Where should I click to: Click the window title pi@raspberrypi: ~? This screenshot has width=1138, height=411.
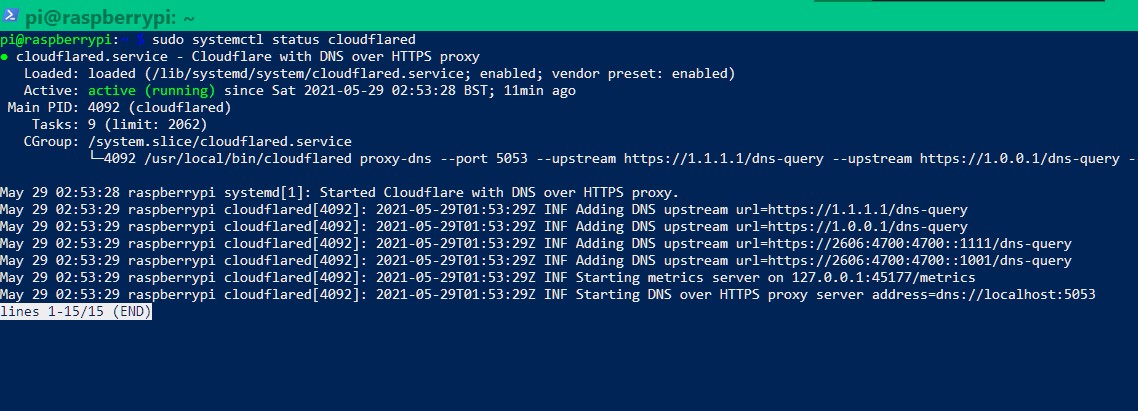click(110, 17)
